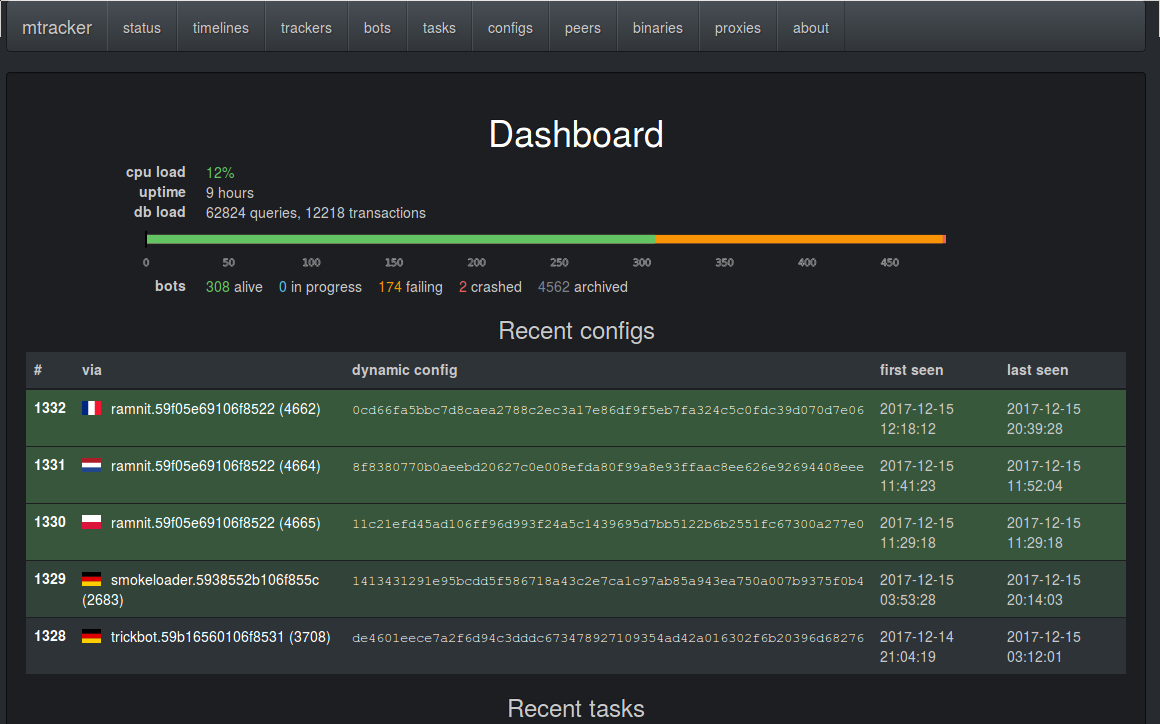Go to the binaries section
The height and width of the screenshot is (724, 1160).
[658, 28]
